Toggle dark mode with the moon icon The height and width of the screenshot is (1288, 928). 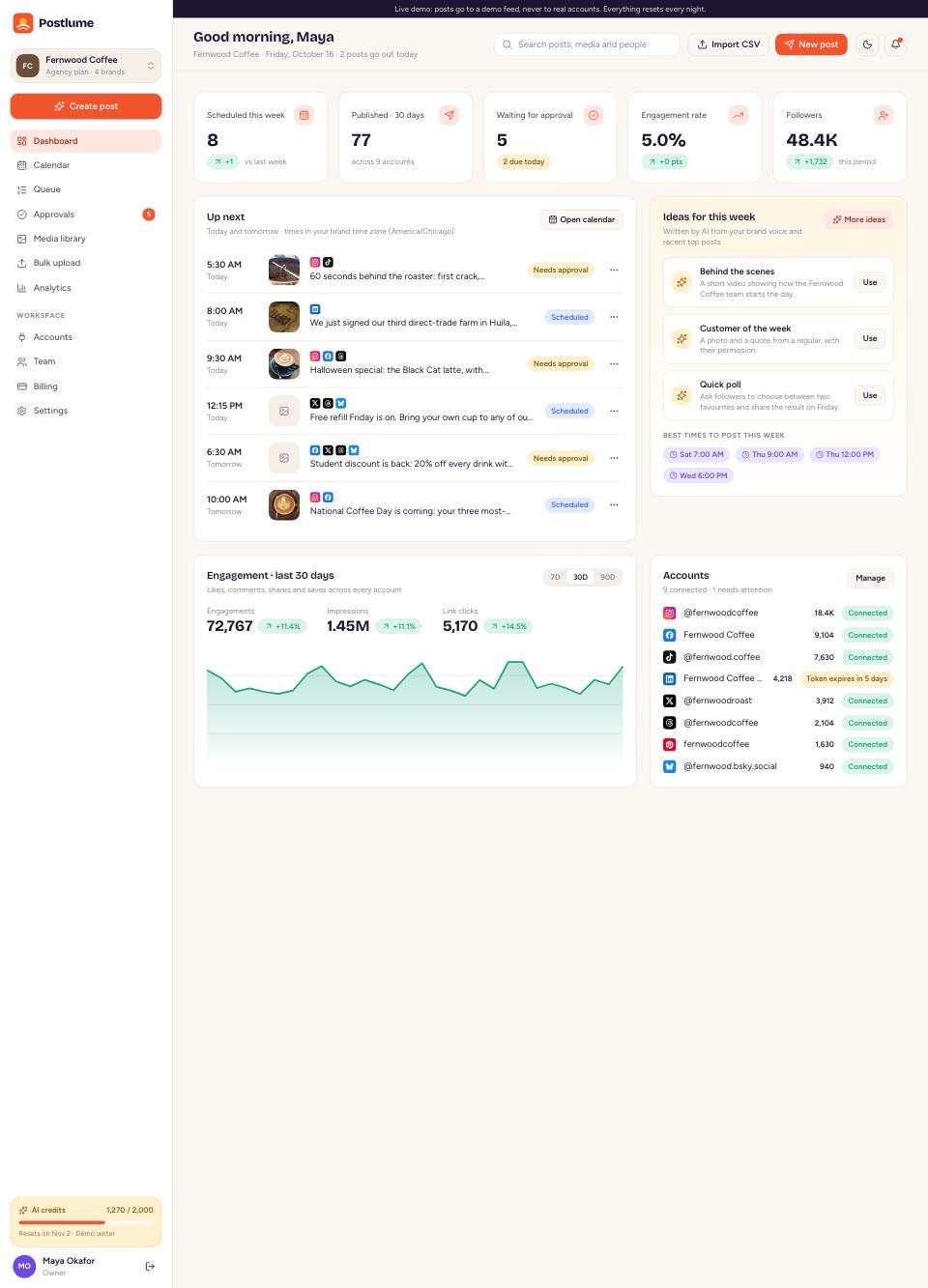pyautogui.click(x=867, y=44)
